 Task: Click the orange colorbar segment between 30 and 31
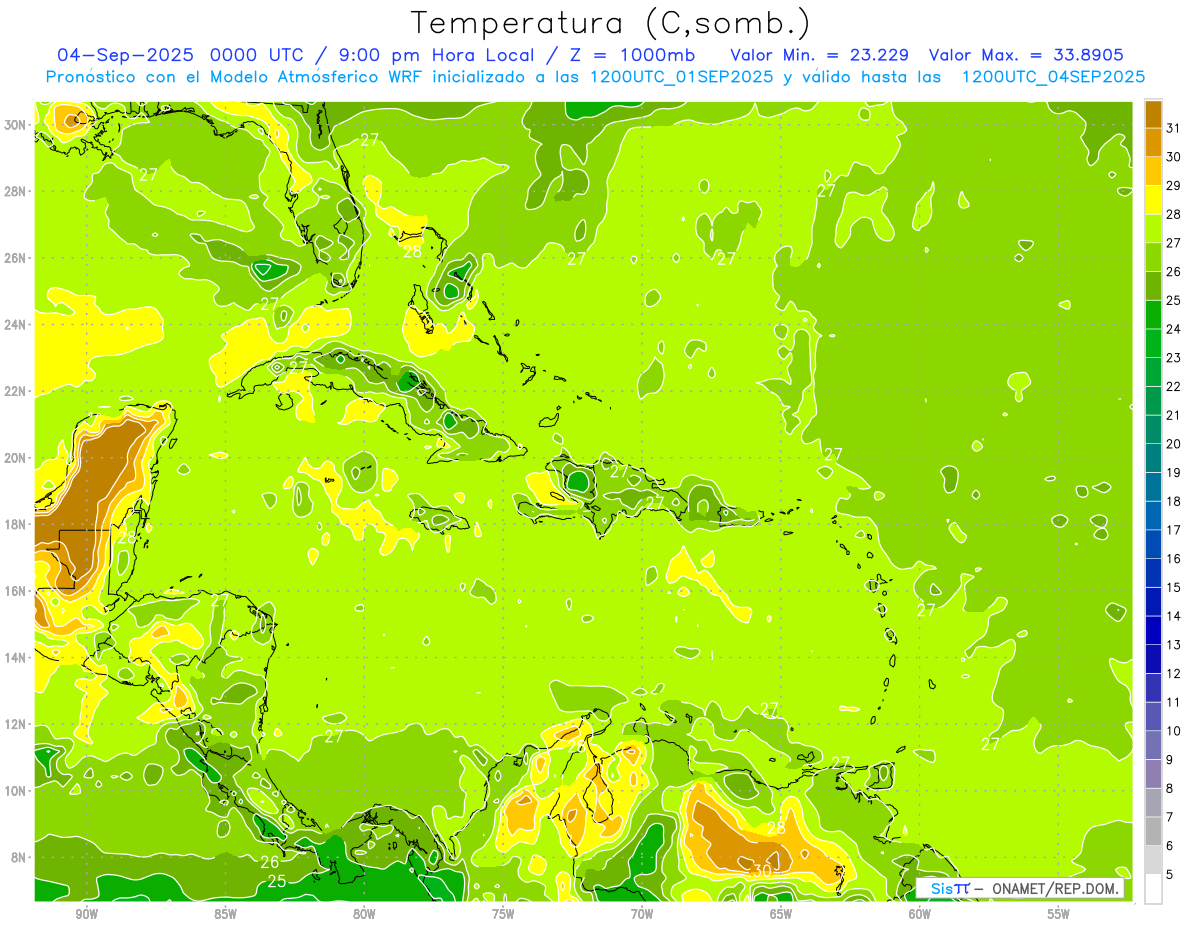coord(1153,143)
